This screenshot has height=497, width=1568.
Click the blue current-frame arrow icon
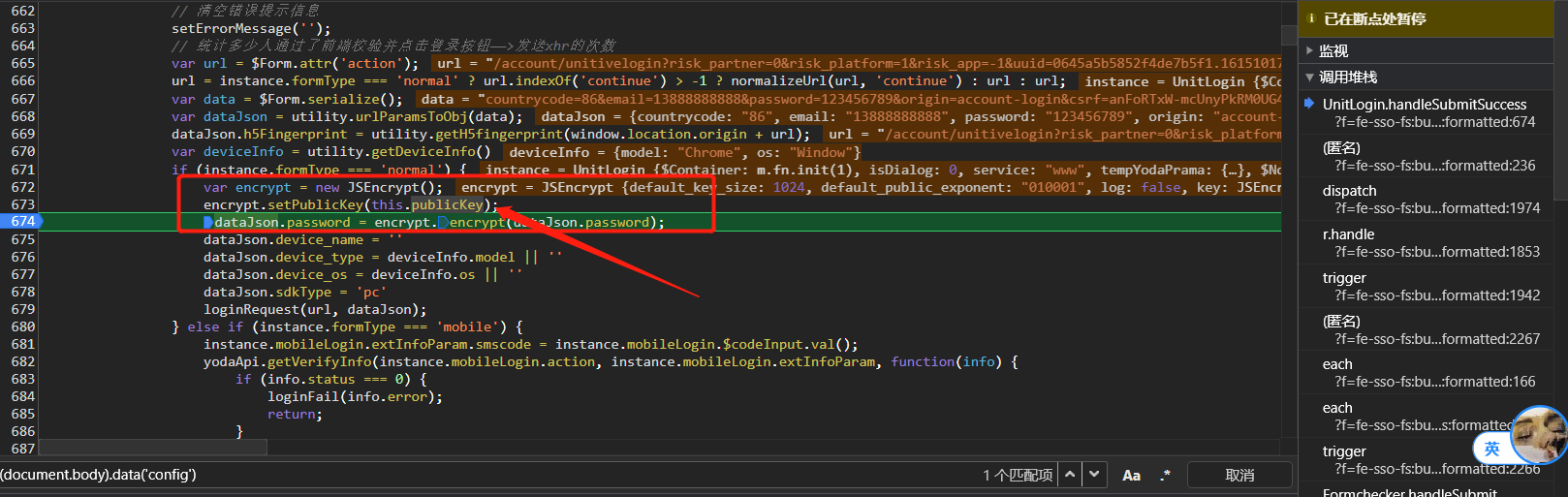point(1310,104)
